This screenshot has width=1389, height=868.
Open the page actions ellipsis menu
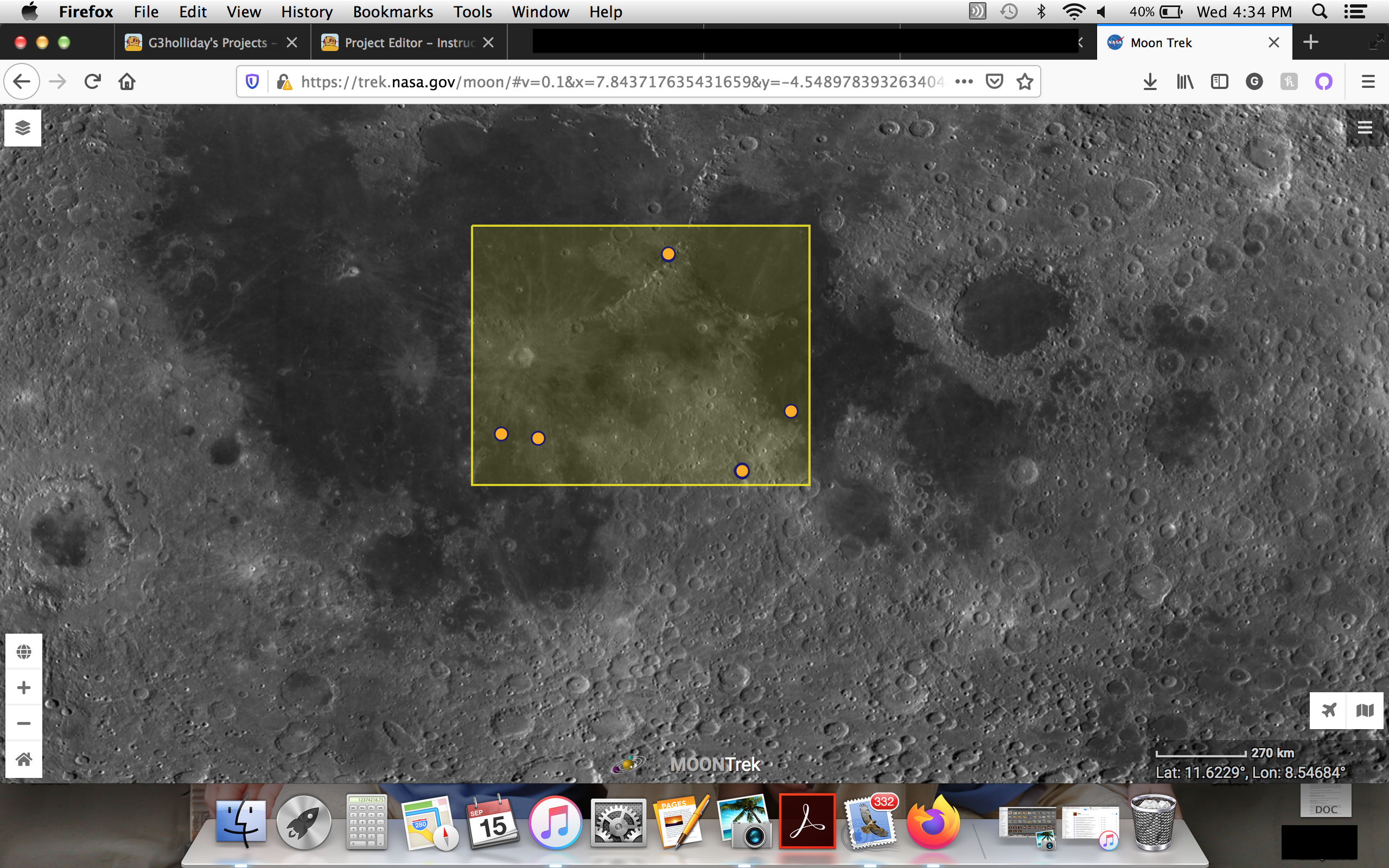tap(964, 81)
